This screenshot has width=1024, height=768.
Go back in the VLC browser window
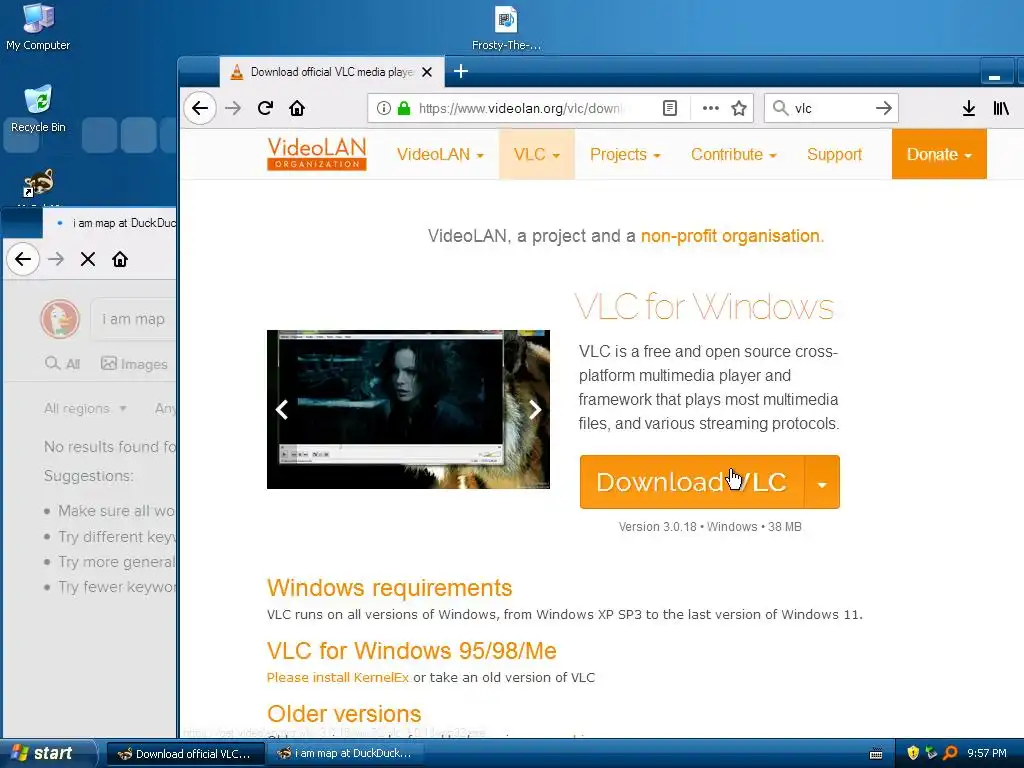pos(200,108)
